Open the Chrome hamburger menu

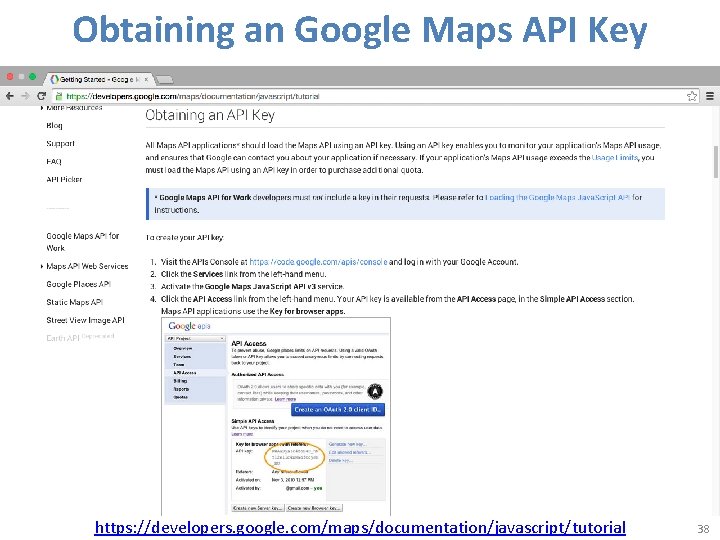click(x=710, y=96)
